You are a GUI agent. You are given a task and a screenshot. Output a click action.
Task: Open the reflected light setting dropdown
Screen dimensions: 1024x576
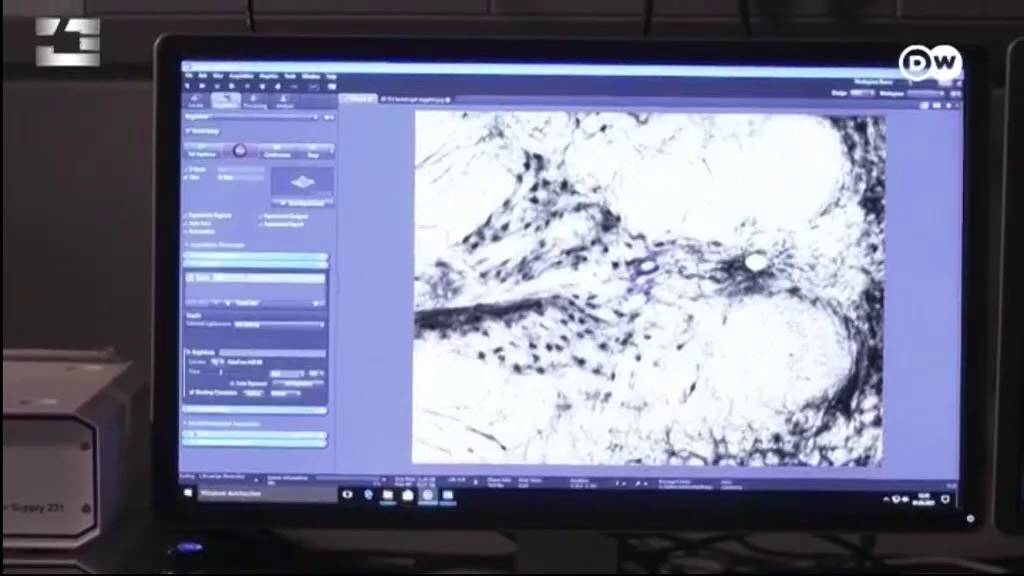pyautogui.click(x=278, y=324)
